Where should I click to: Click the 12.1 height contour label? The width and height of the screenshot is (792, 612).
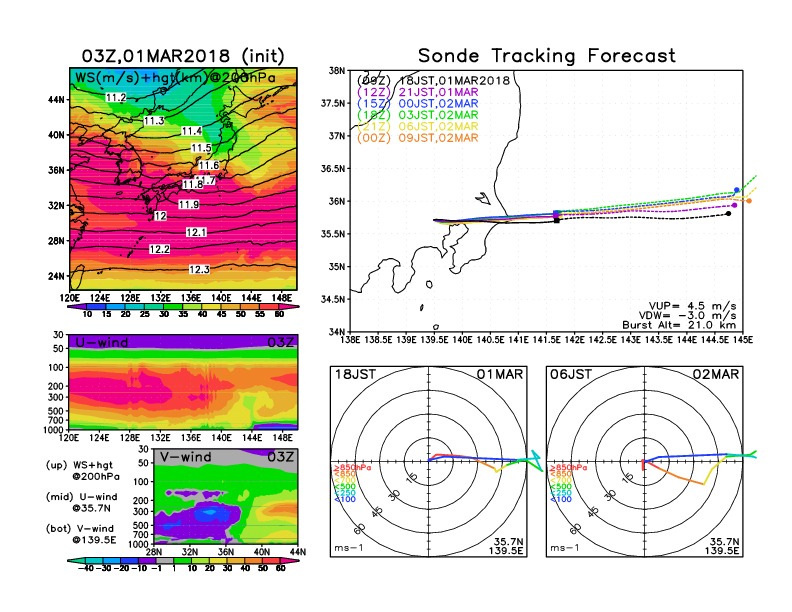tap(196, 232)
